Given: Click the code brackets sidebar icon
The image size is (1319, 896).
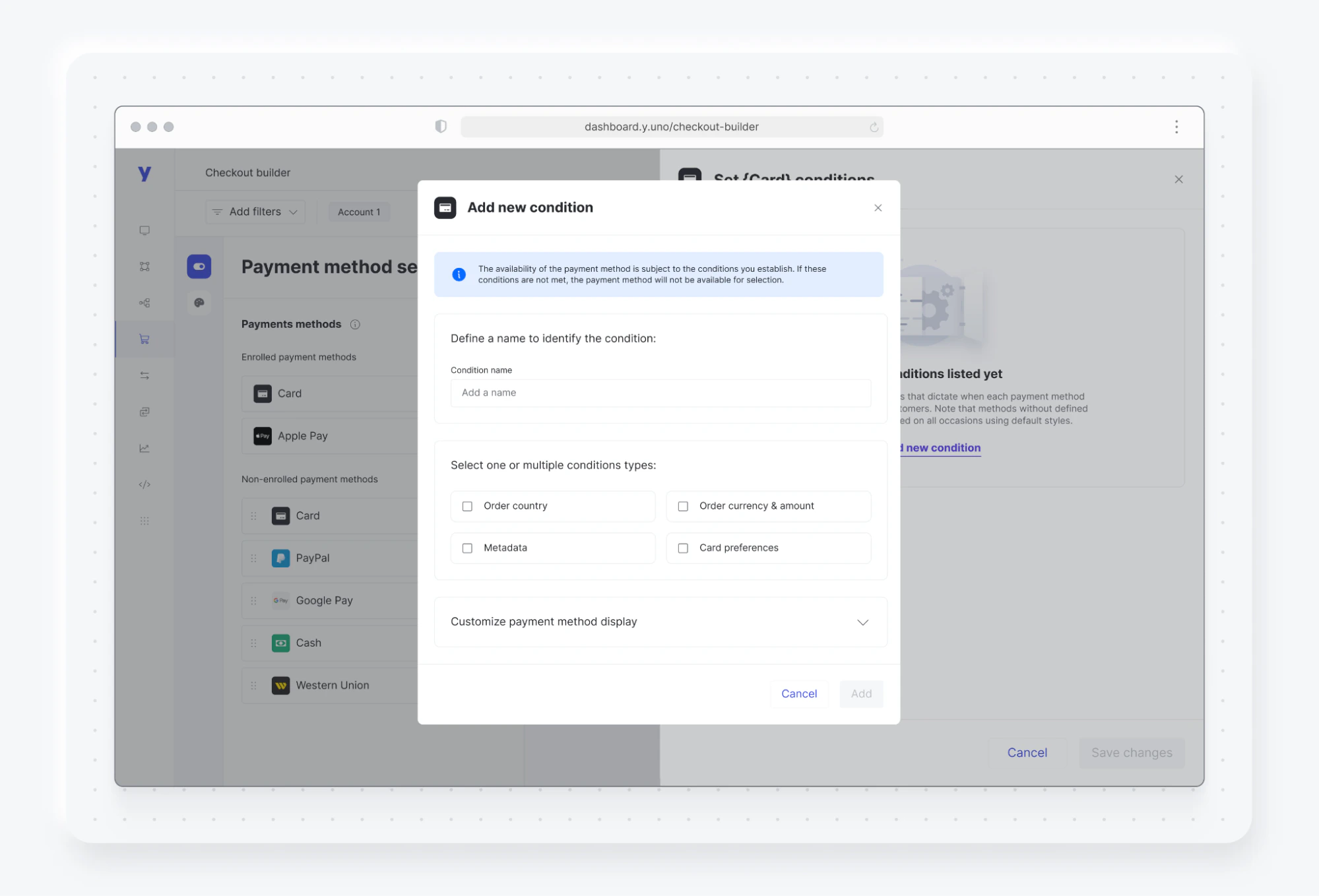Looking at the screenshot, I should pyautogui.click(x=145, y=484).
